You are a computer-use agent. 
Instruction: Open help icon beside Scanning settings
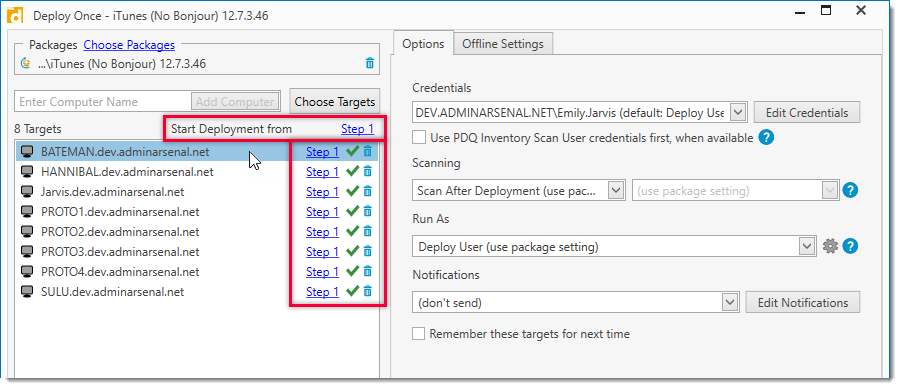click(x=850, y=190)
